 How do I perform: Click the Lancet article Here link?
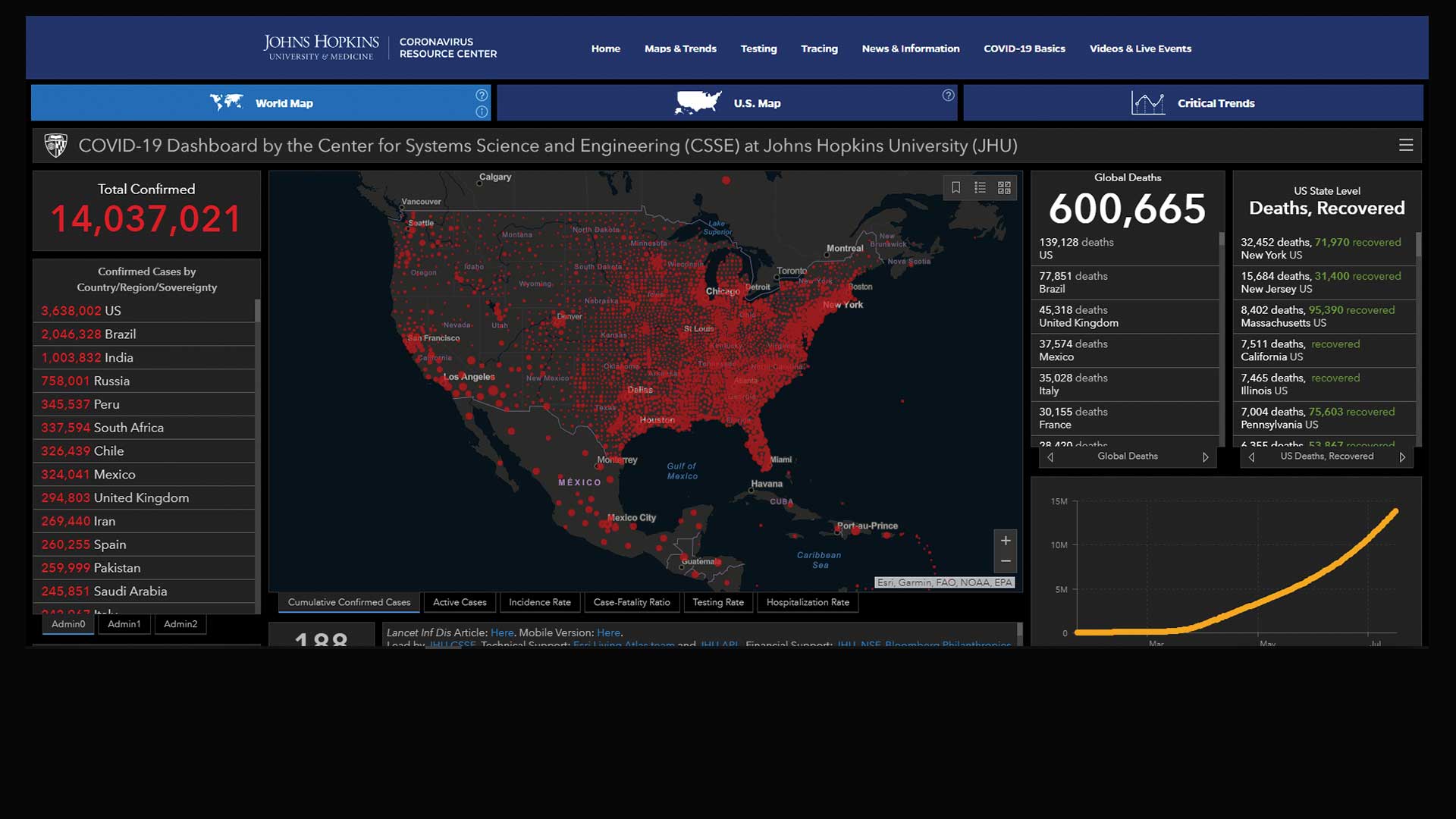[x=501, y=632]
